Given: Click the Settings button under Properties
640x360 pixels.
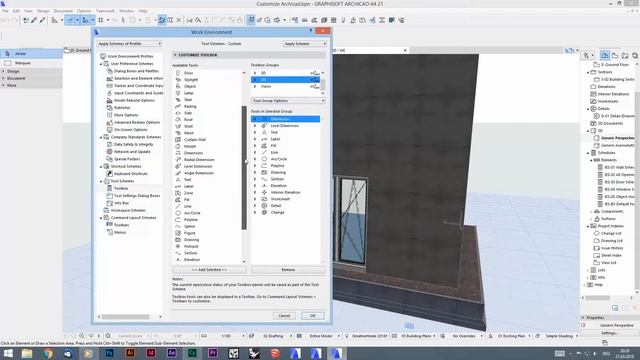Looking at the screenshot, I should tap(609, 333).
